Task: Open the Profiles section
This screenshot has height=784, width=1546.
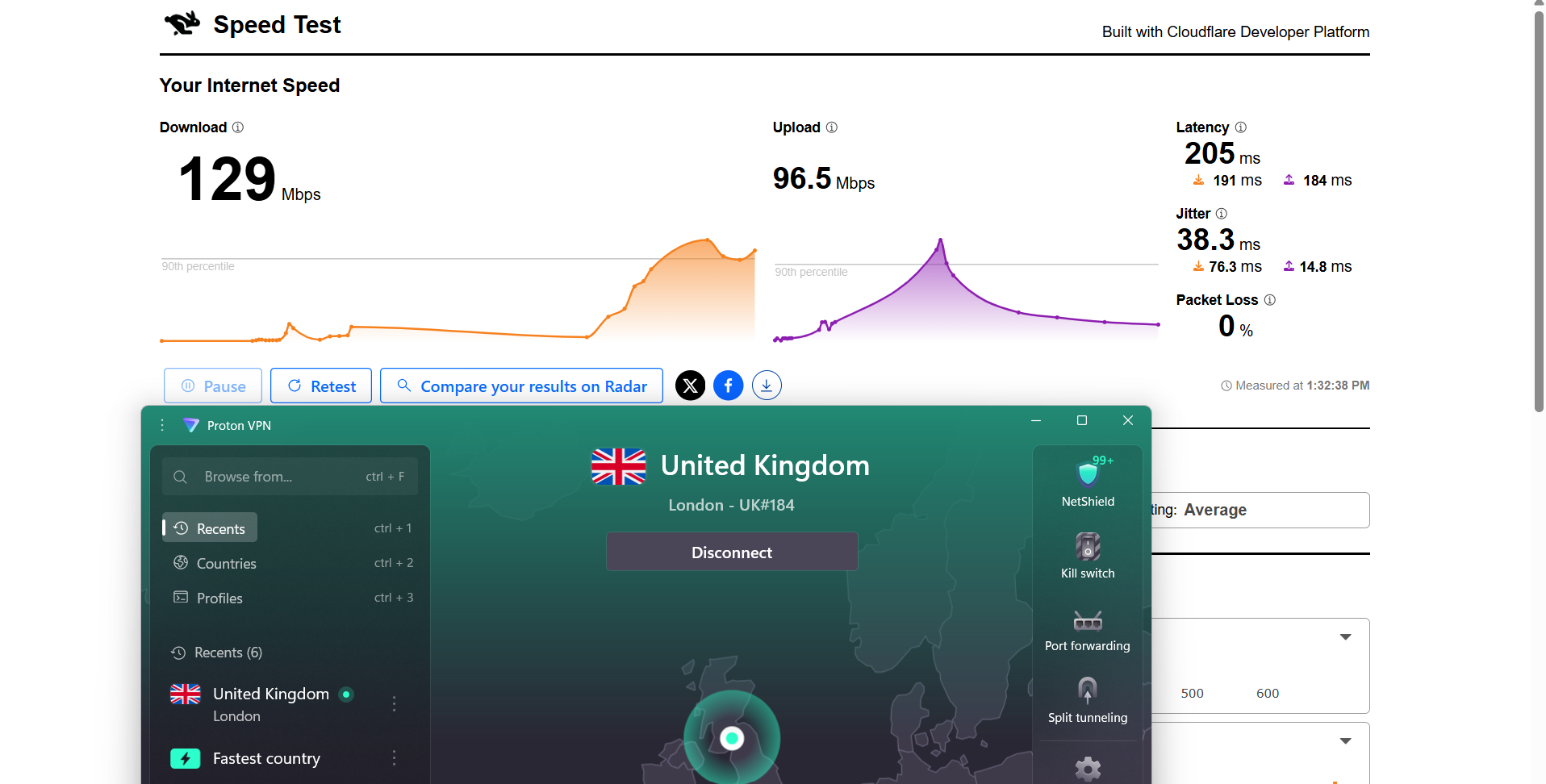Action: click(219, 598)
